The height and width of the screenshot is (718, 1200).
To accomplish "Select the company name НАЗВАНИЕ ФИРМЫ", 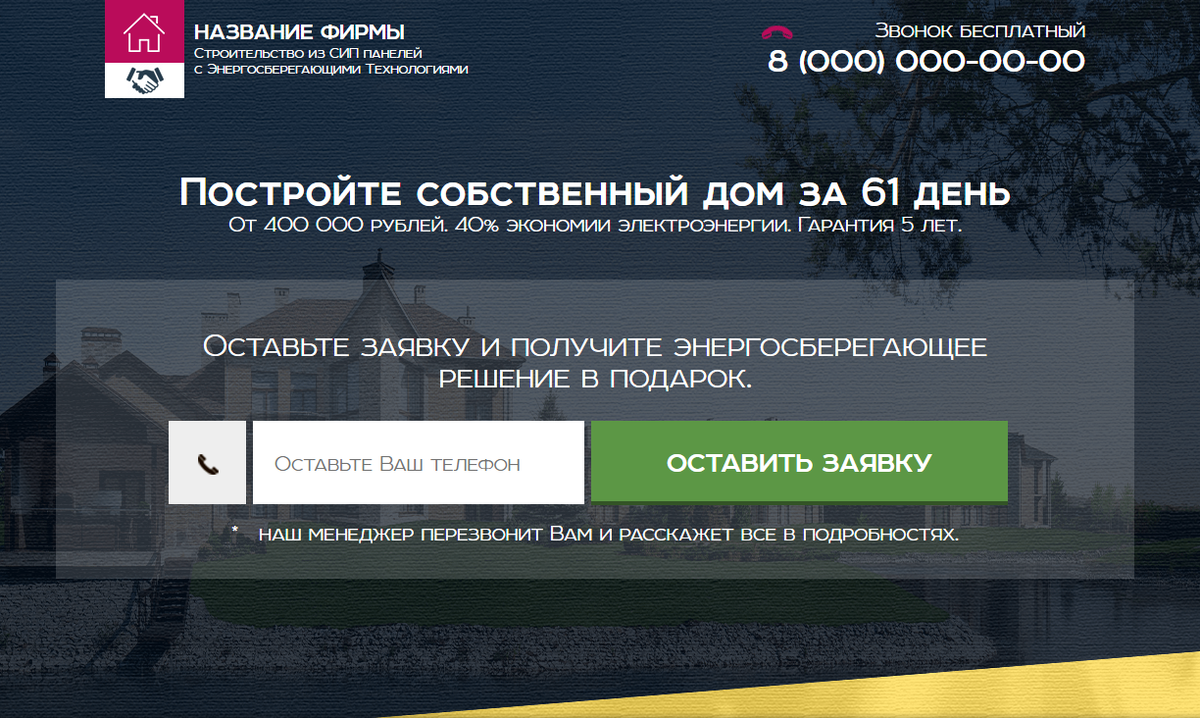I will pos(299,30).
